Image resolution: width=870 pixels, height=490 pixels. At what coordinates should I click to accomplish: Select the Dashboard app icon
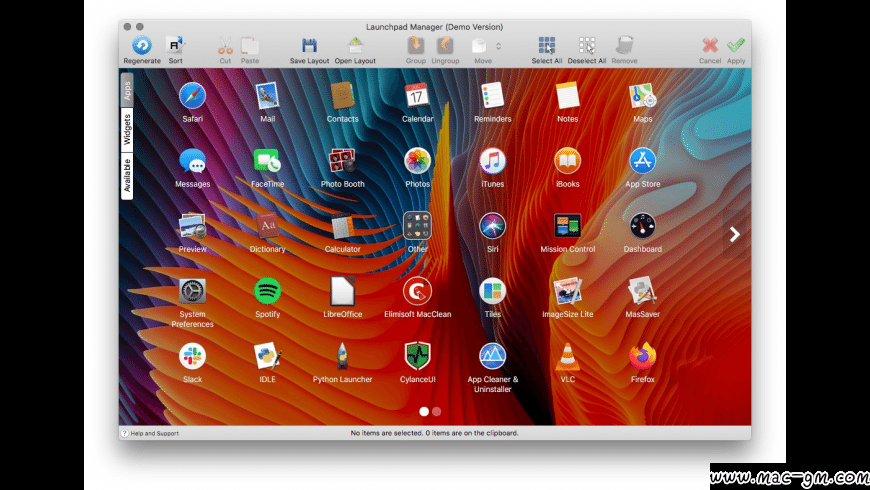pyautogui.click(x=643, y=226)
